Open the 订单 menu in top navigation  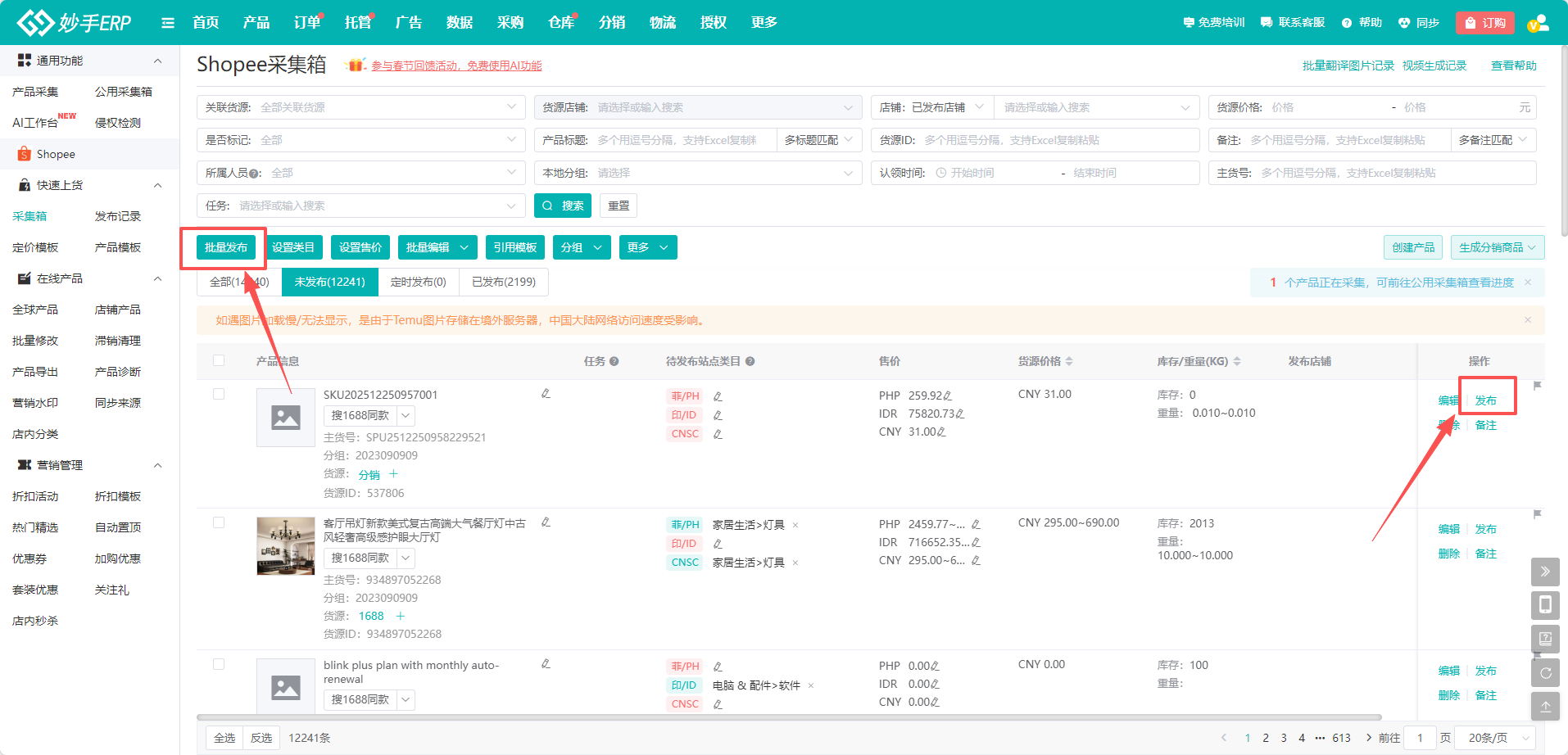[307, 22]
